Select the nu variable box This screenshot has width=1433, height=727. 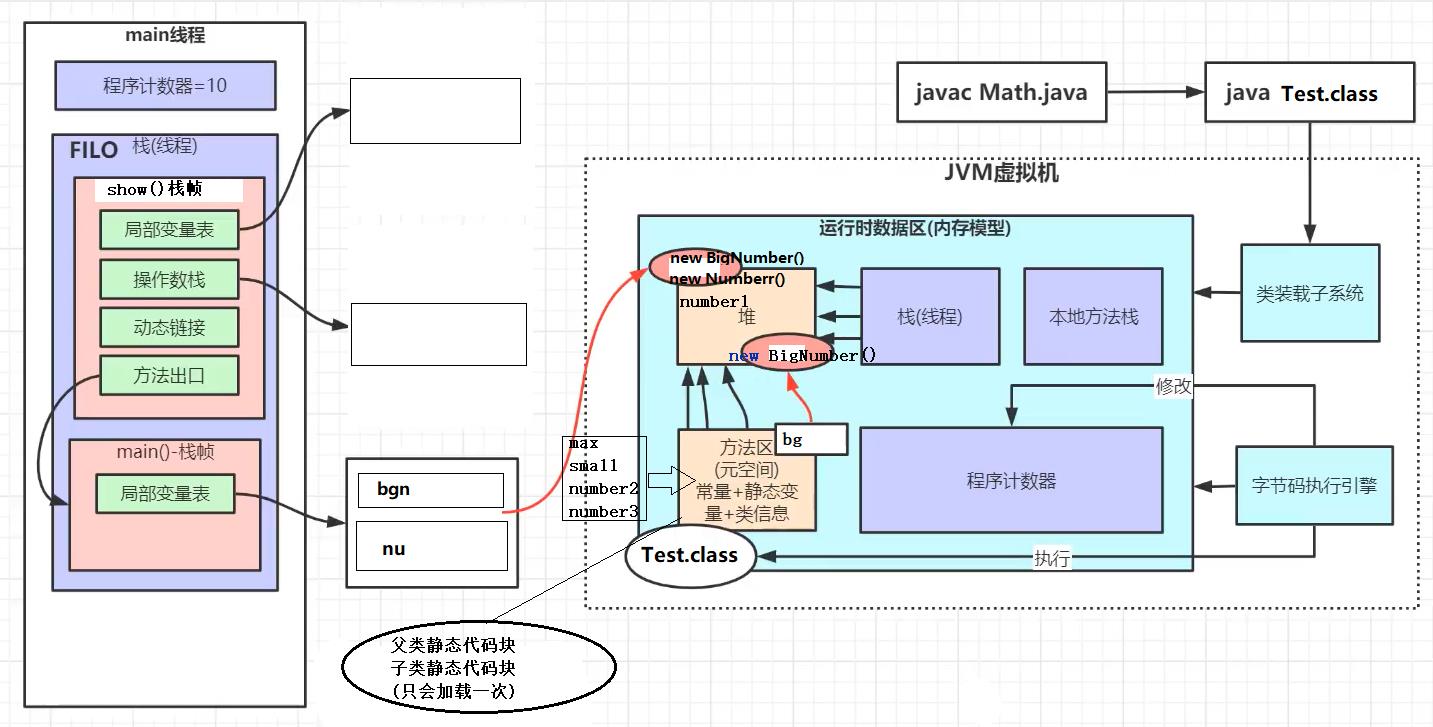click(432, 546)
